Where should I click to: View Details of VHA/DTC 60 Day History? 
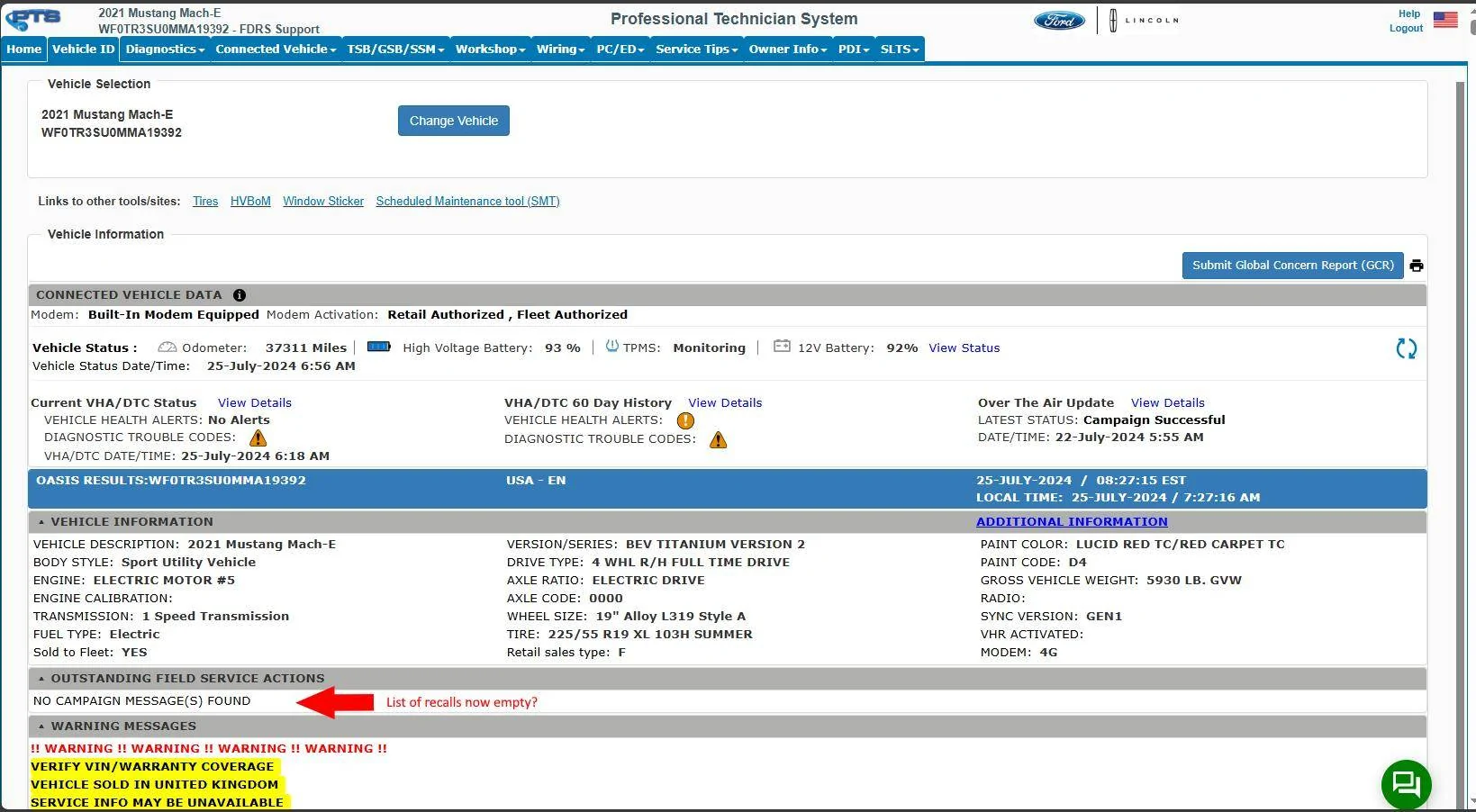(725, 403)
